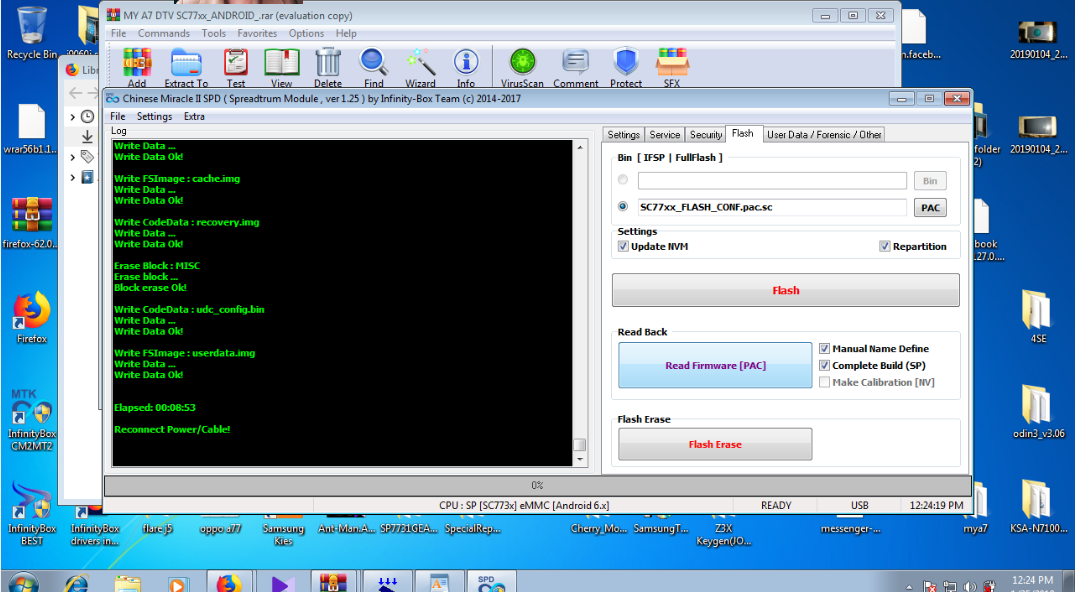The height and width of the screenshot is (592, 1075).
Task: Open the Settings menu in Chinese Miracle
Action: coord(154,117)
